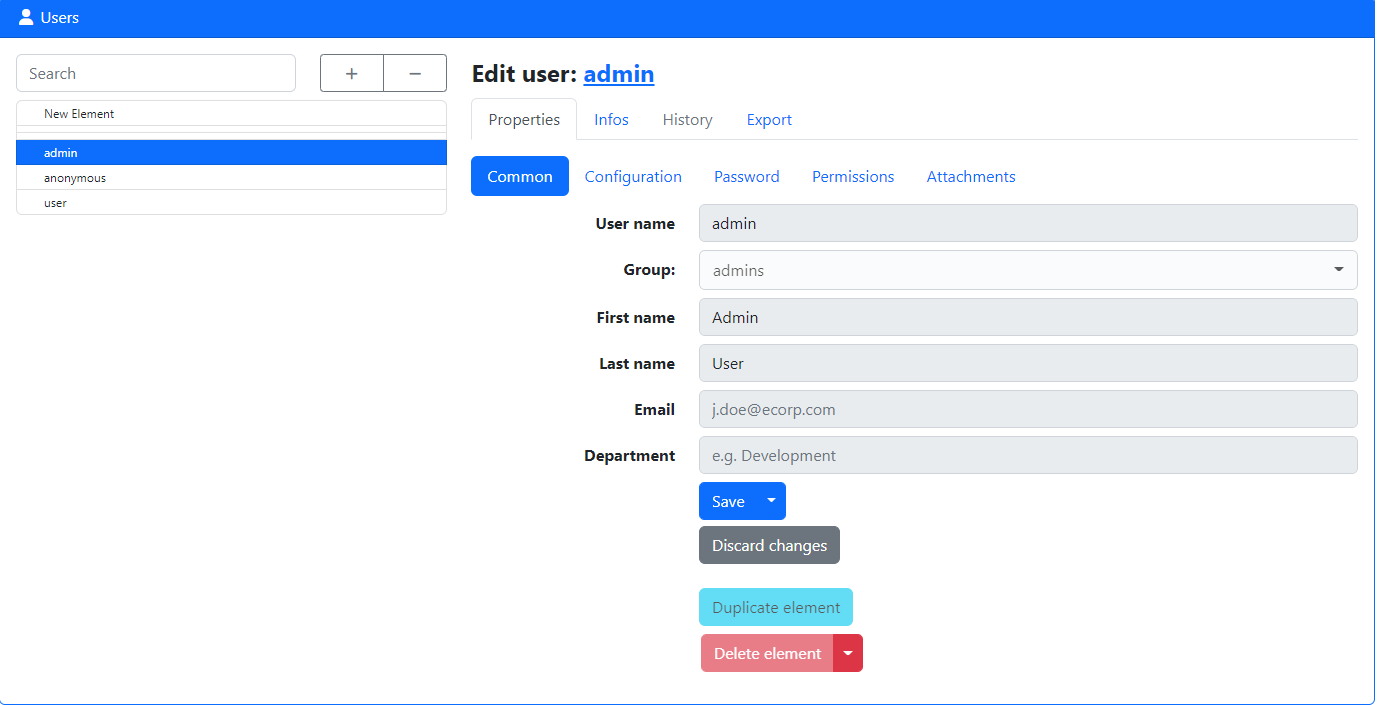Click the minus button to remove element
This screenshot has width=1377, height=705.
pyautogui.click(x=415, y=73)
